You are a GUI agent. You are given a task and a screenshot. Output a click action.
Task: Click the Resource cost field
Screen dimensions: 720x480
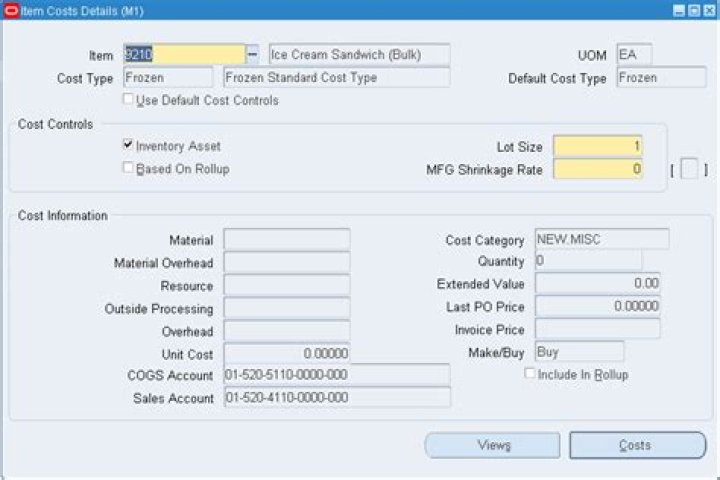287,285
